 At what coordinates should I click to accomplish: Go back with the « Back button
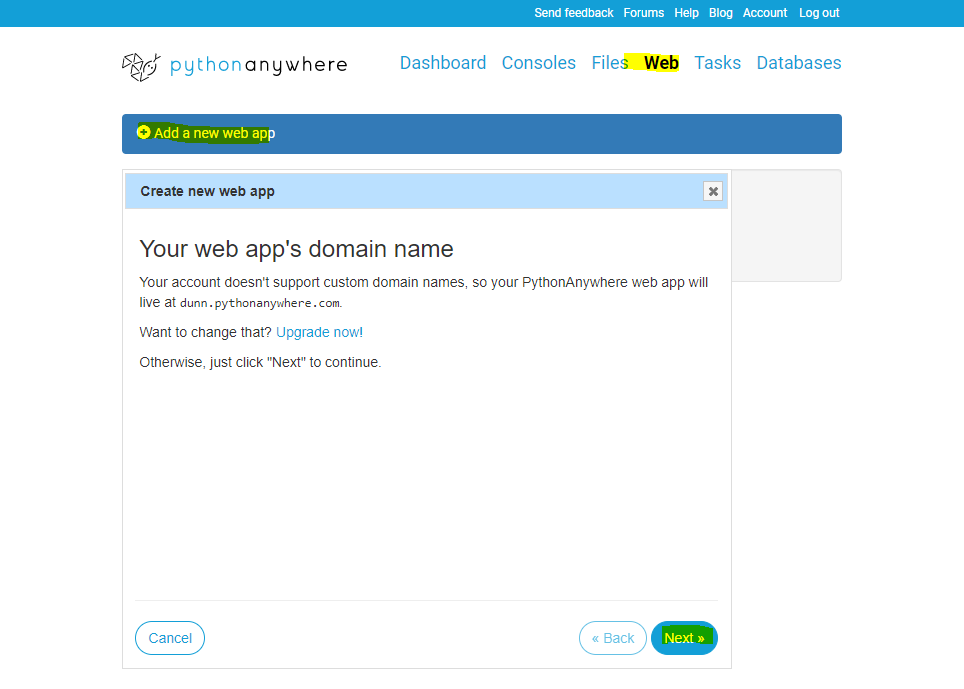pos(612,638)
